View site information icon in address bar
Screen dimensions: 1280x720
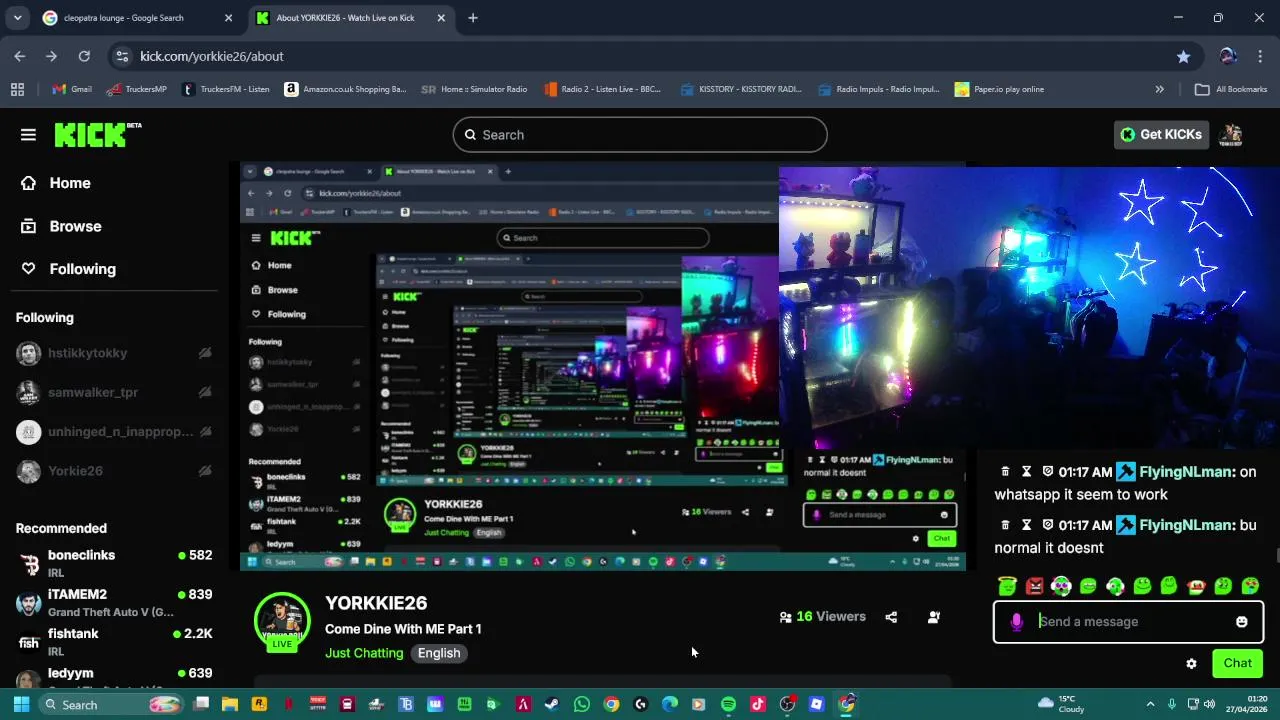[121, 57]
